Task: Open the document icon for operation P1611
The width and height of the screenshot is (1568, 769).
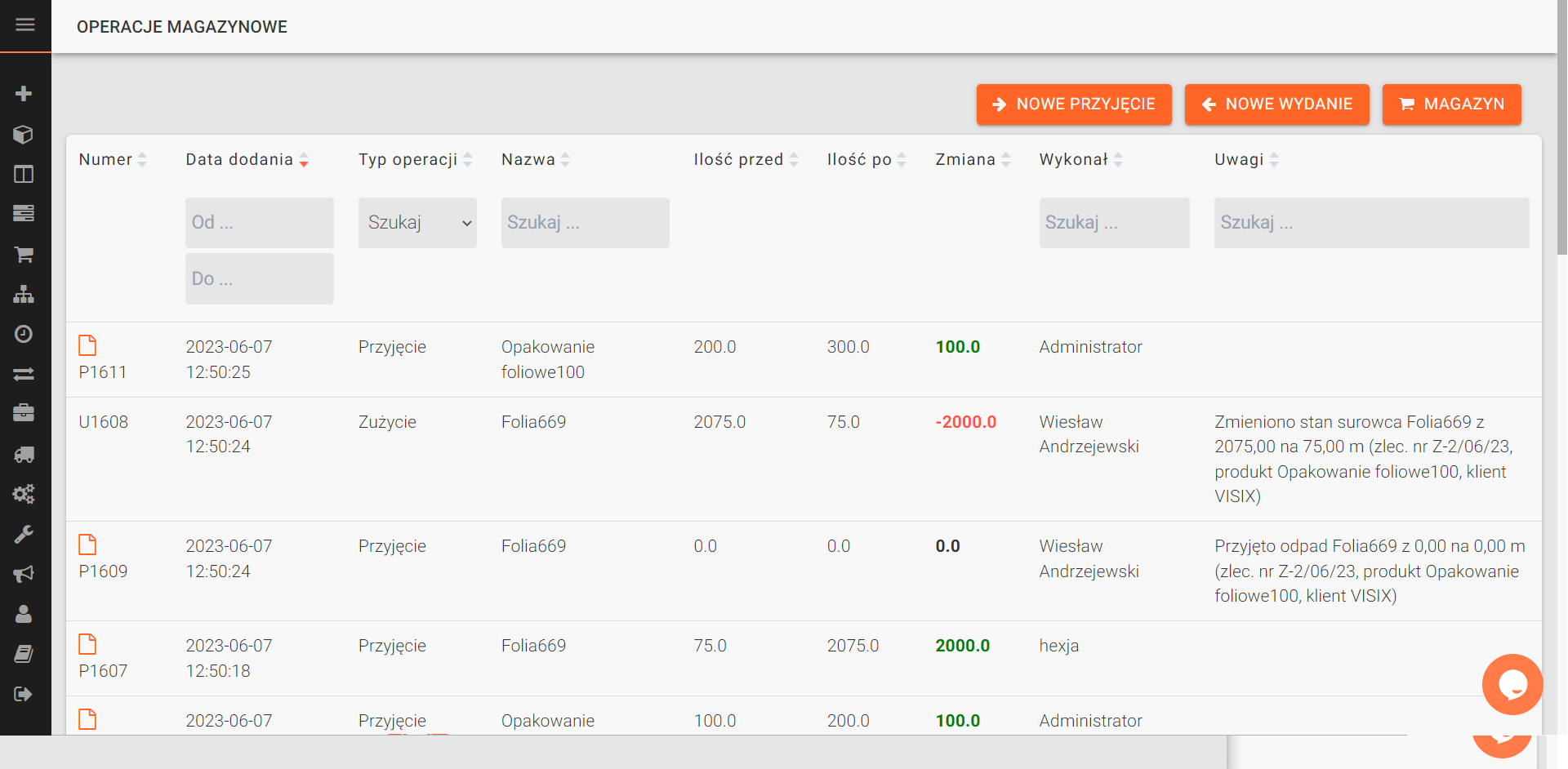Action: pos(87,345)
